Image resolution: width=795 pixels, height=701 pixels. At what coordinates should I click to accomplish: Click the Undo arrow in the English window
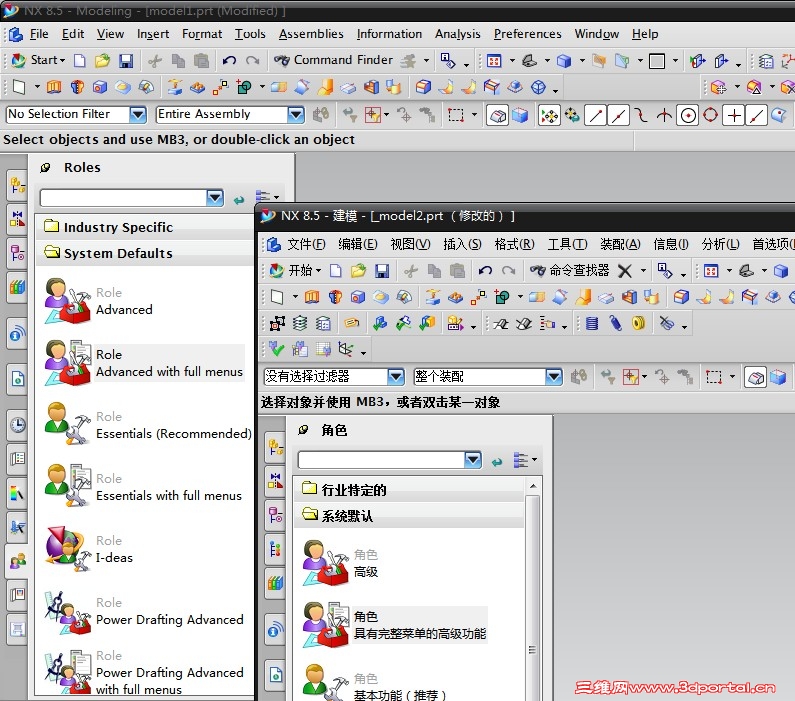coord(229,61)
